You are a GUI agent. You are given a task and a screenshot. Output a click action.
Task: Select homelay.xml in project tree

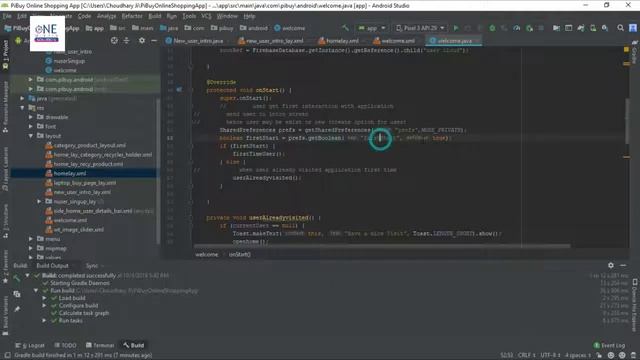[x=70, y=173]
